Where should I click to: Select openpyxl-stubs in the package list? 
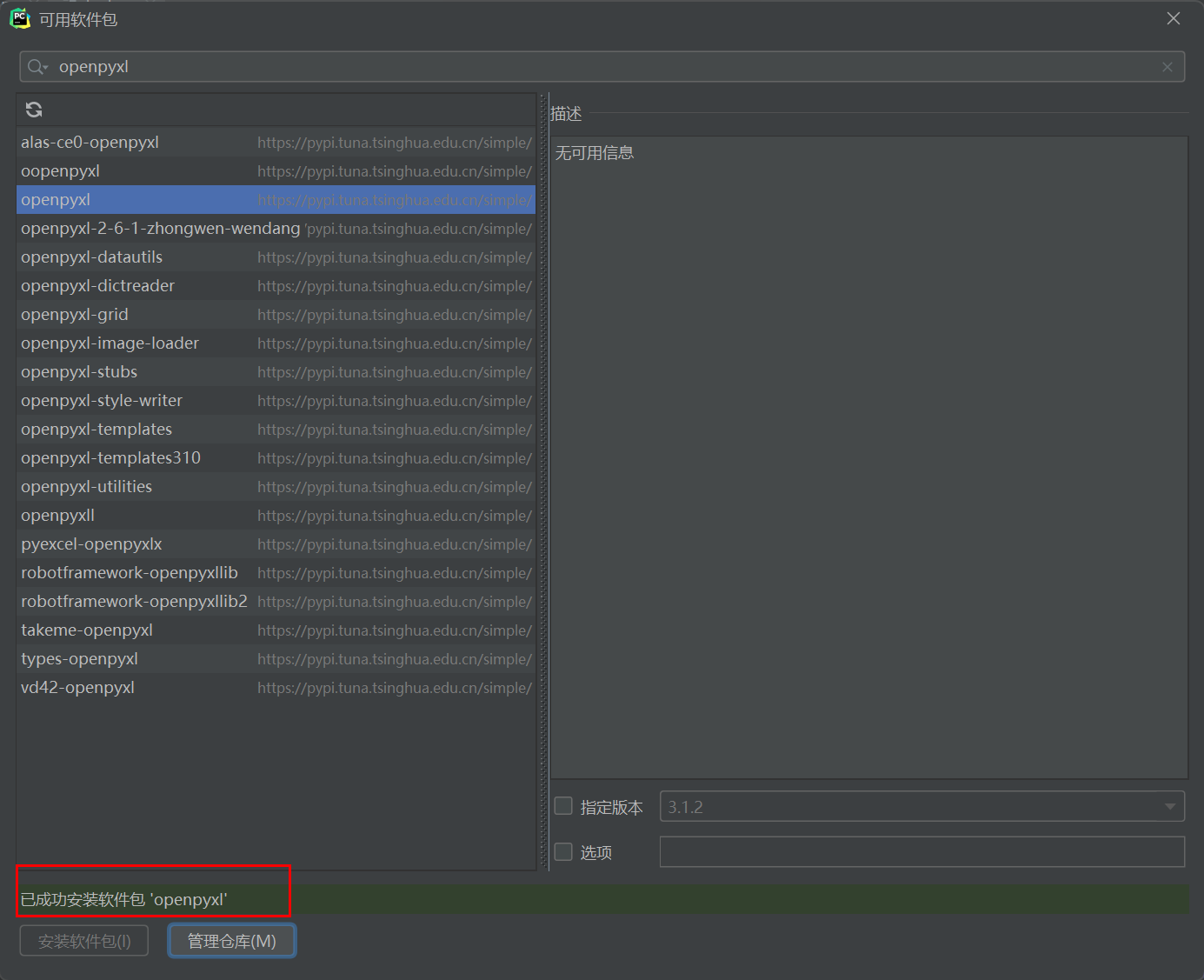pyautogui.click(x=79, y=372)
